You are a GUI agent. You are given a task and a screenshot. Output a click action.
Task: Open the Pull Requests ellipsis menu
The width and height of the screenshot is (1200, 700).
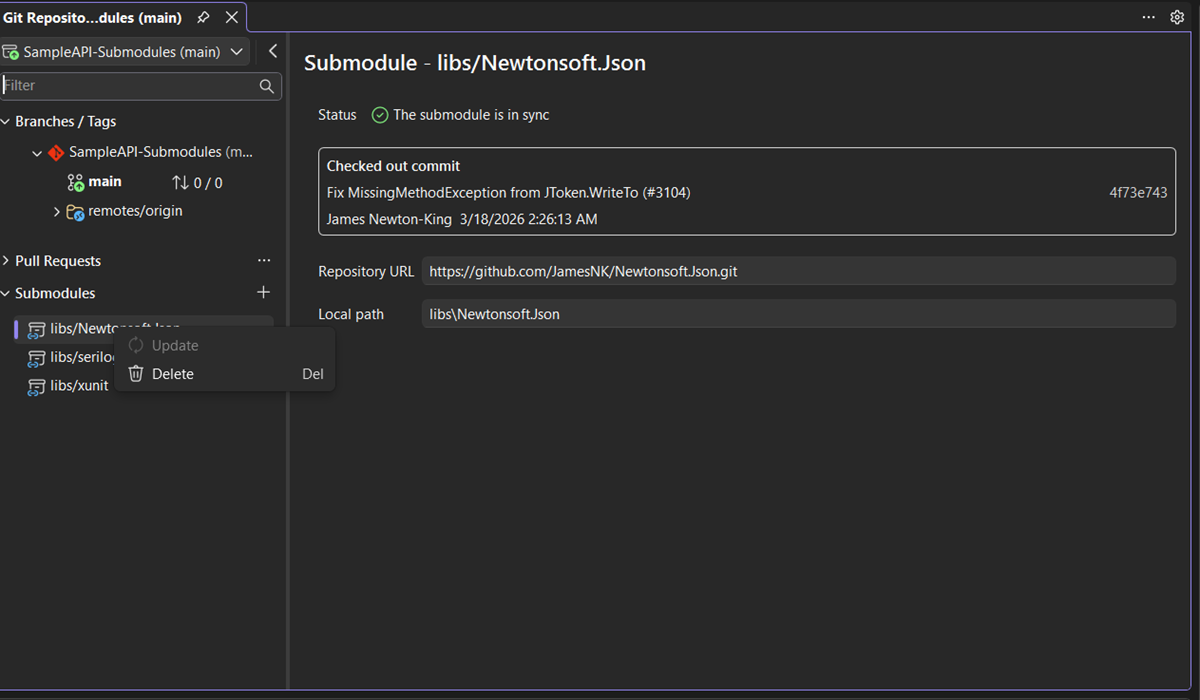[x=264, y=261]
